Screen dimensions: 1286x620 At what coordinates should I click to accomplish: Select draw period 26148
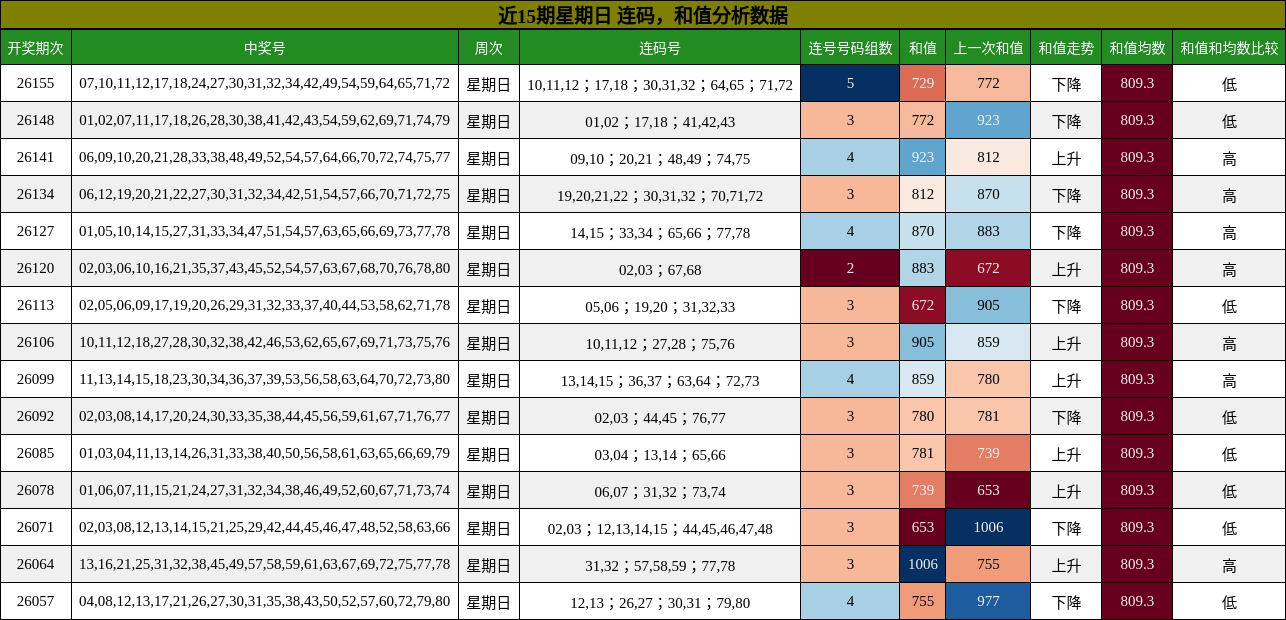36,121
